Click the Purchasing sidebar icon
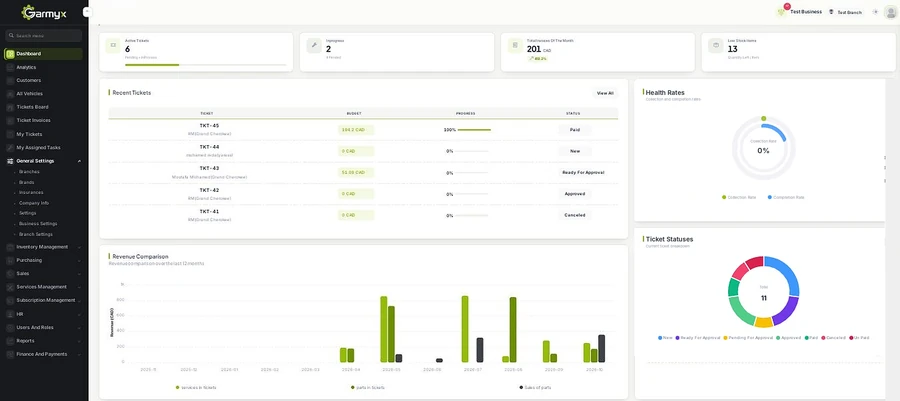The width and height of the screenshot is (900, 401). tap(10, 260)
